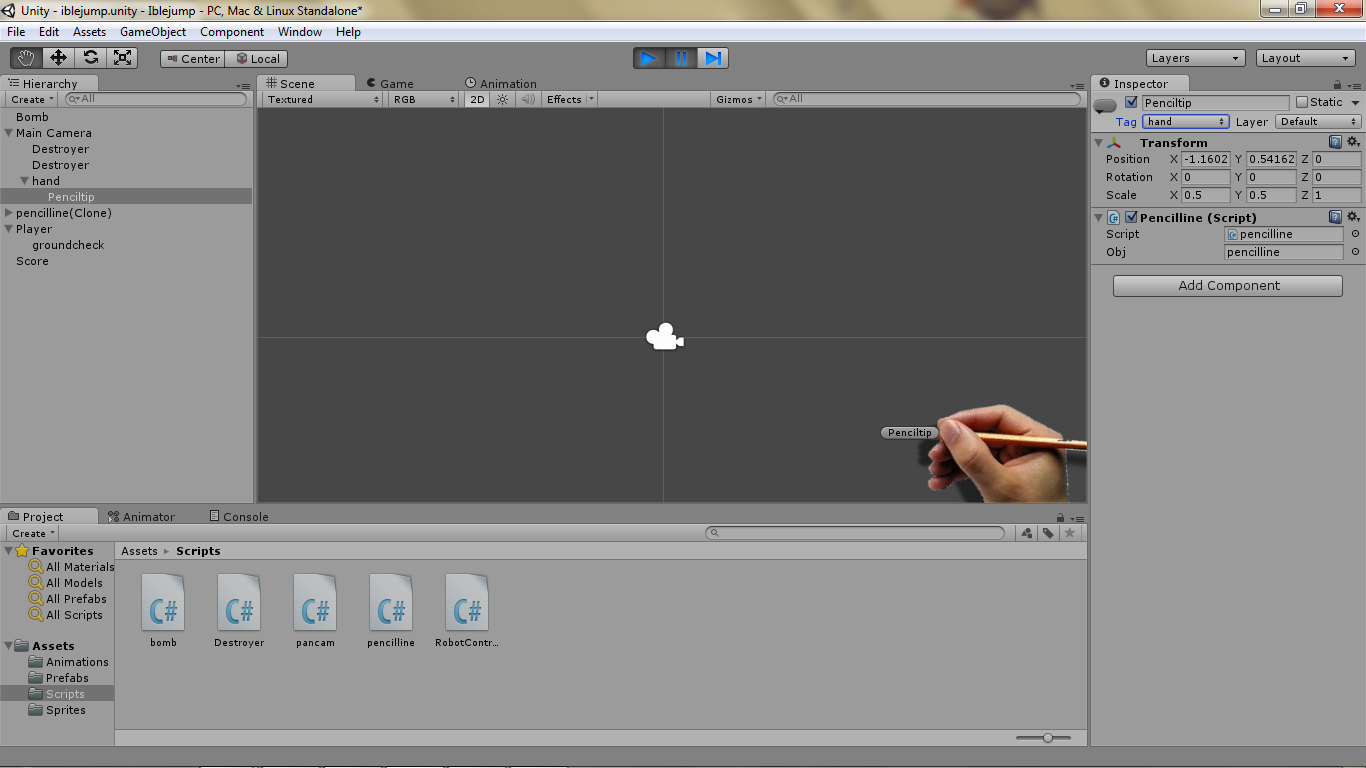Image resolution: width=1366 pixels, height=768 pixels.
Task: Open Project Create dropdown
Action: pos(33,533)
